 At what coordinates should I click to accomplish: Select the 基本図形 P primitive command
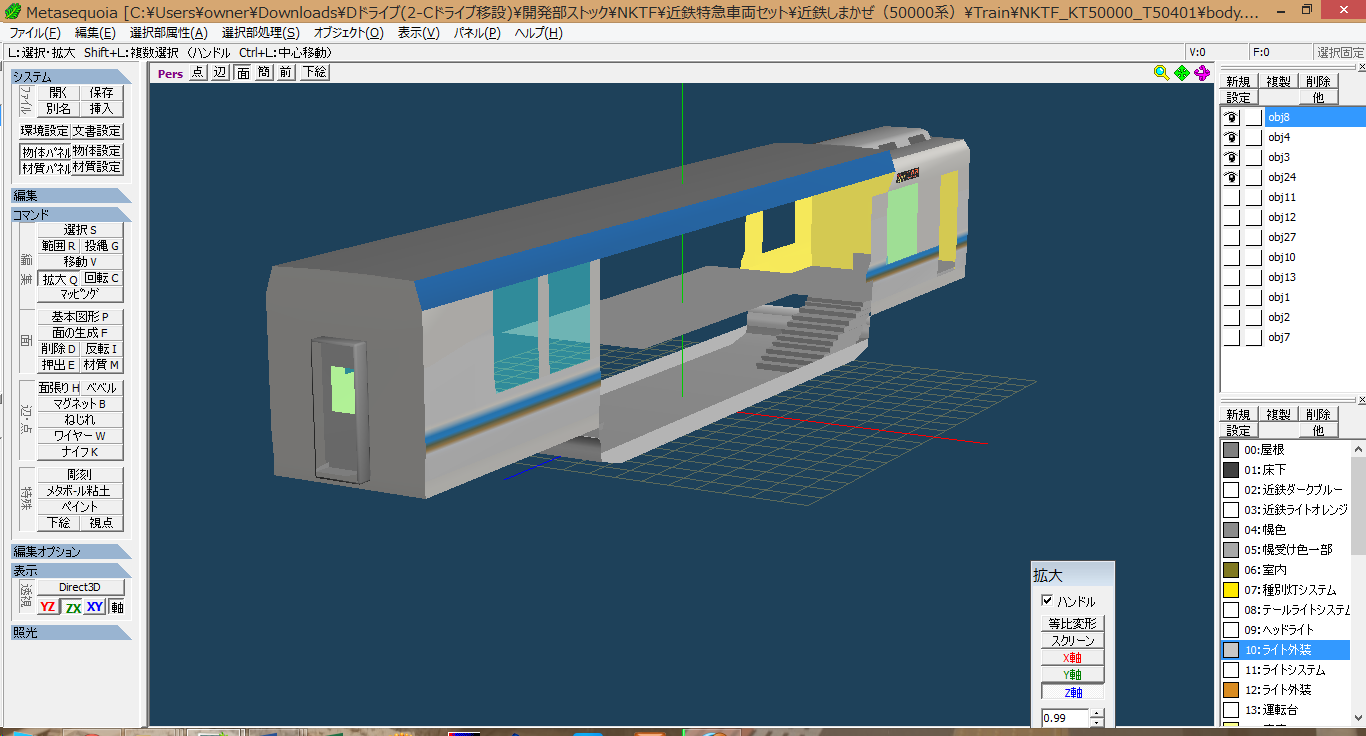tap(80, 317)
